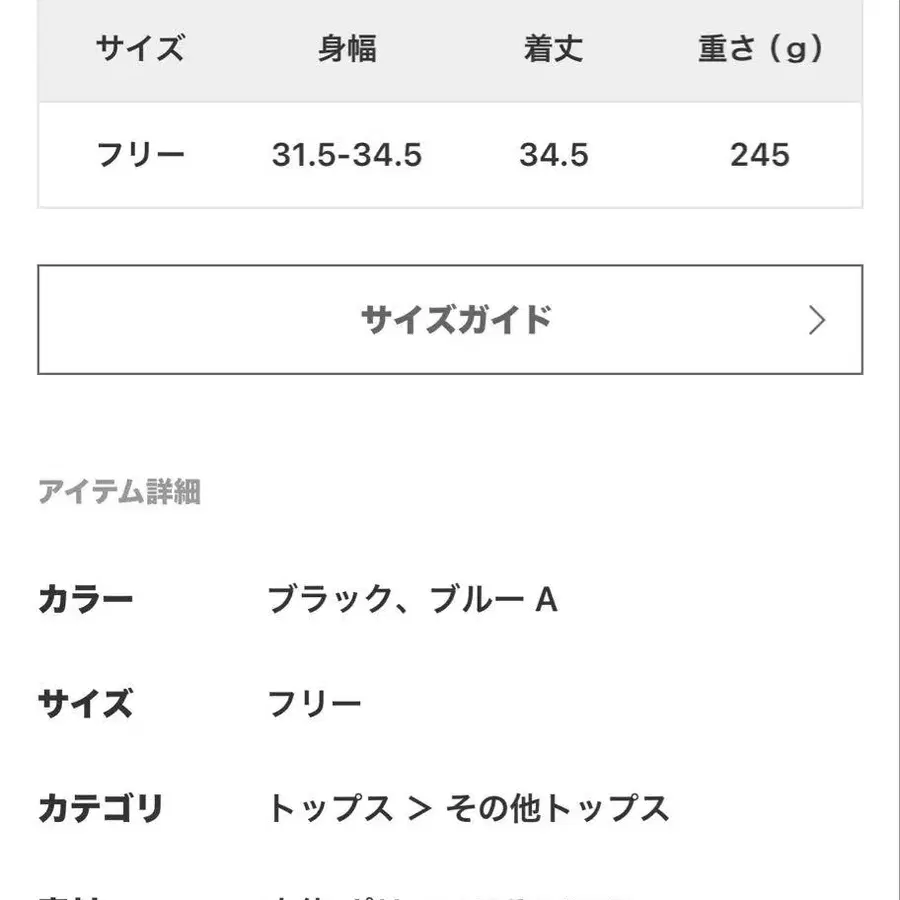Select the 245 weight value
The image size is (900, 900).
[x=760, y=155]
